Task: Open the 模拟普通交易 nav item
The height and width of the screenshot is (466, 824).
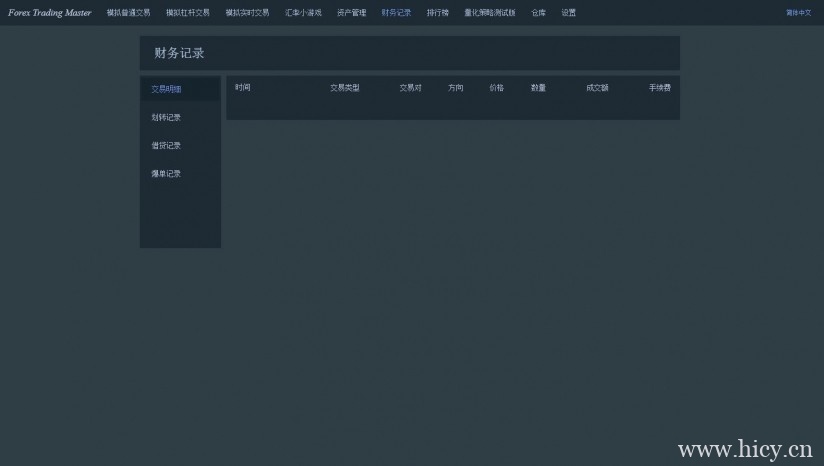Action: 128,13
